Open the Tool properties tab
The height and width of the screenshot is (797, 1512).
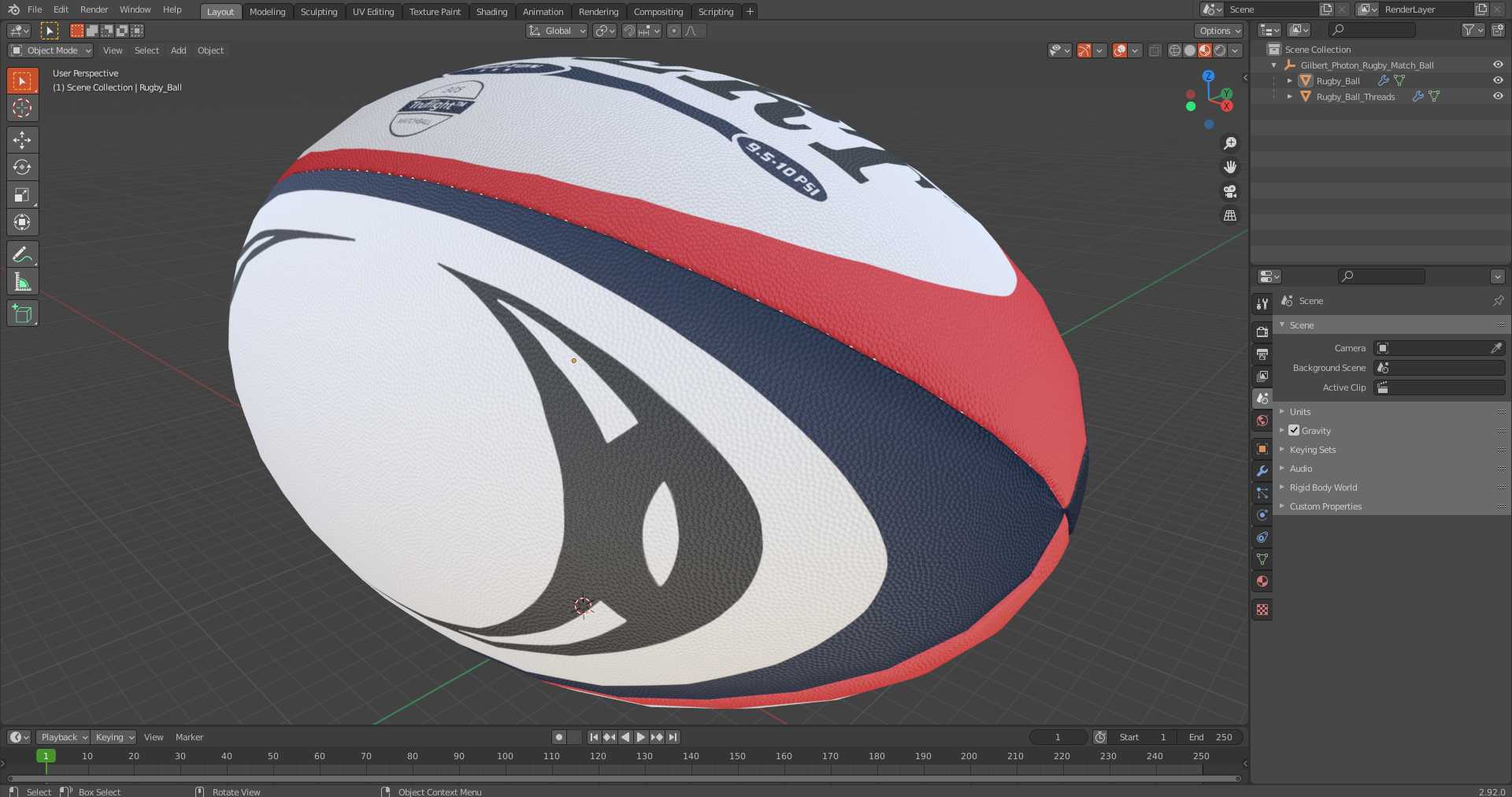[1262, 303]
